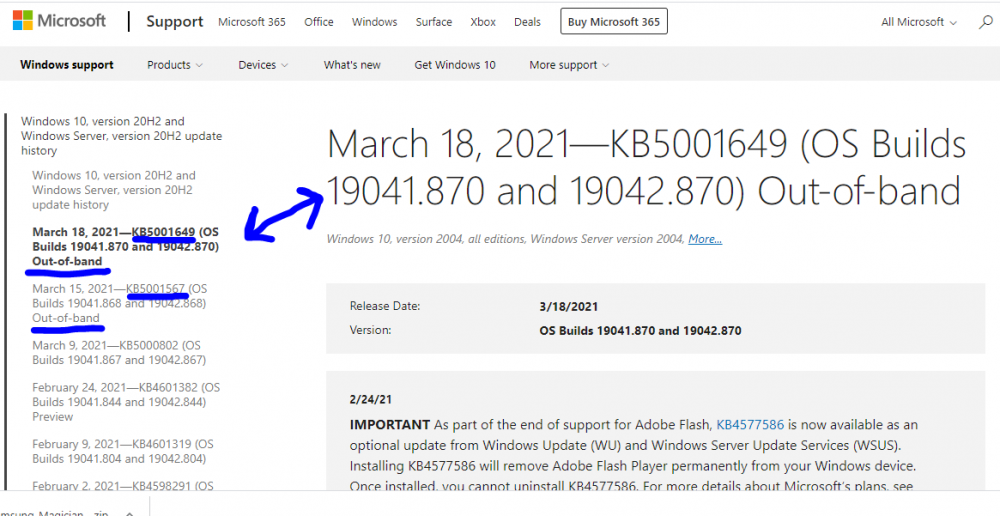Click the KB5001649 page title heading
This screenshot has height=516, width=1000.
click(646, 168)
